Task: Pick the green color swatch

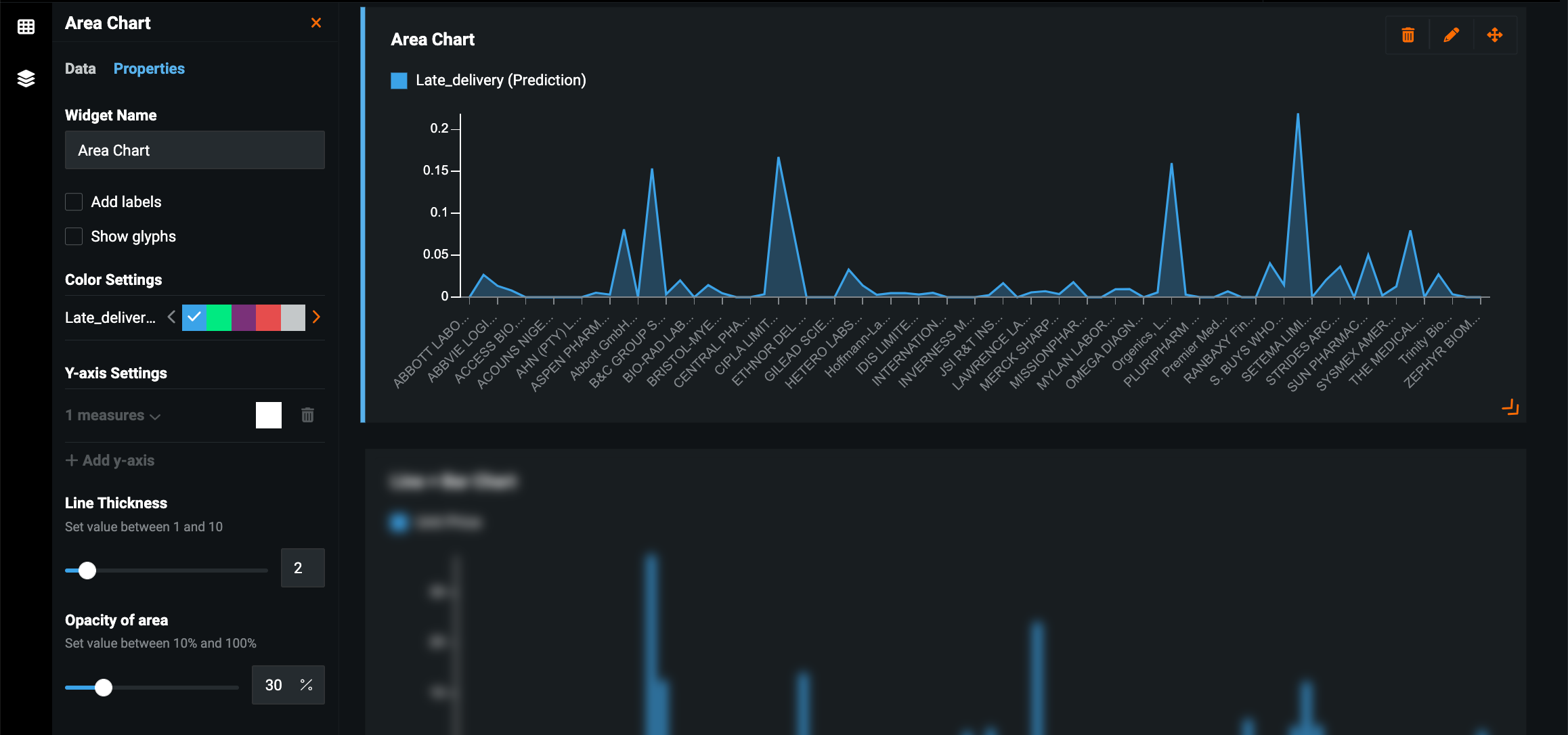Action: [219, 317]
